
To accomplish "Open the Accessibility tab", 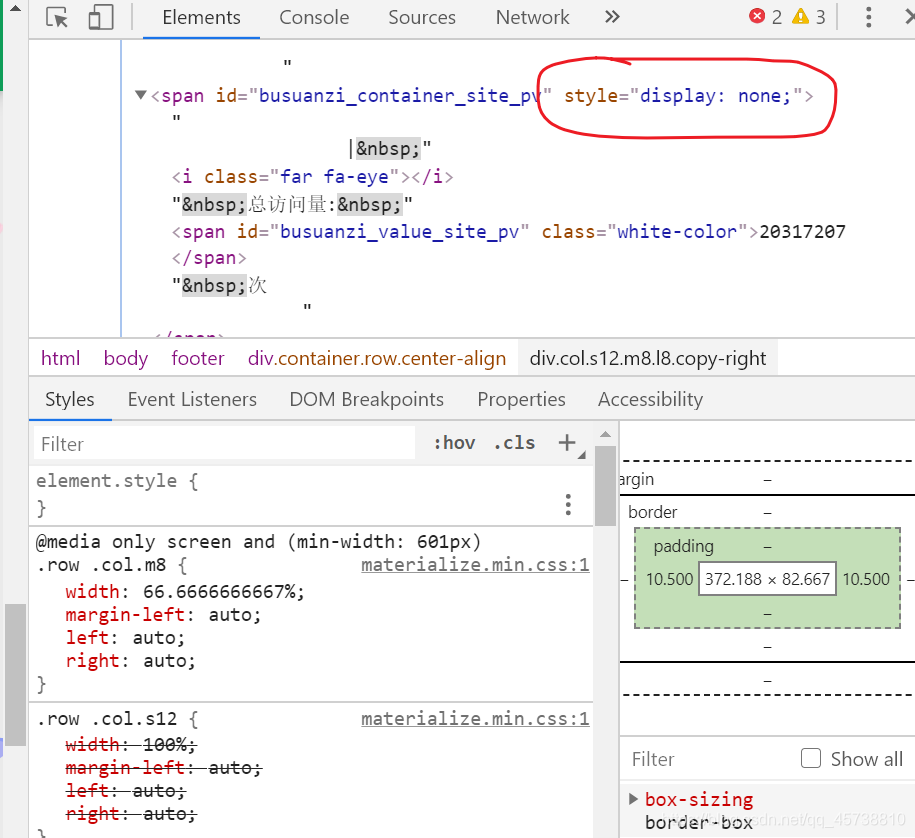I will (650, 400).
